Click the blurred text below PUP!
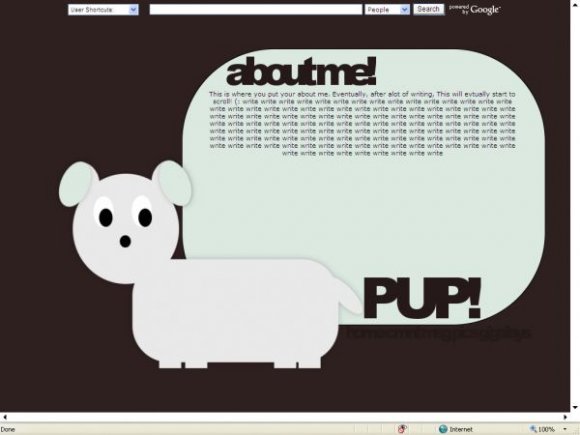Screen dimensions: 580x435 pyautogui.click(x=439, y=333)
